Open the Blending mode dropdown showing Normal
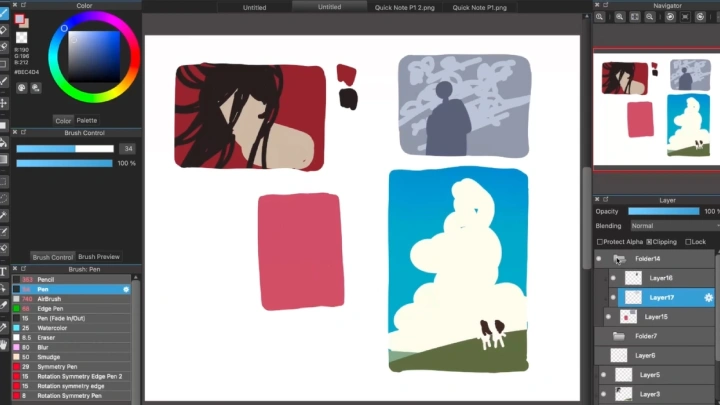 (x=675, y=226)
